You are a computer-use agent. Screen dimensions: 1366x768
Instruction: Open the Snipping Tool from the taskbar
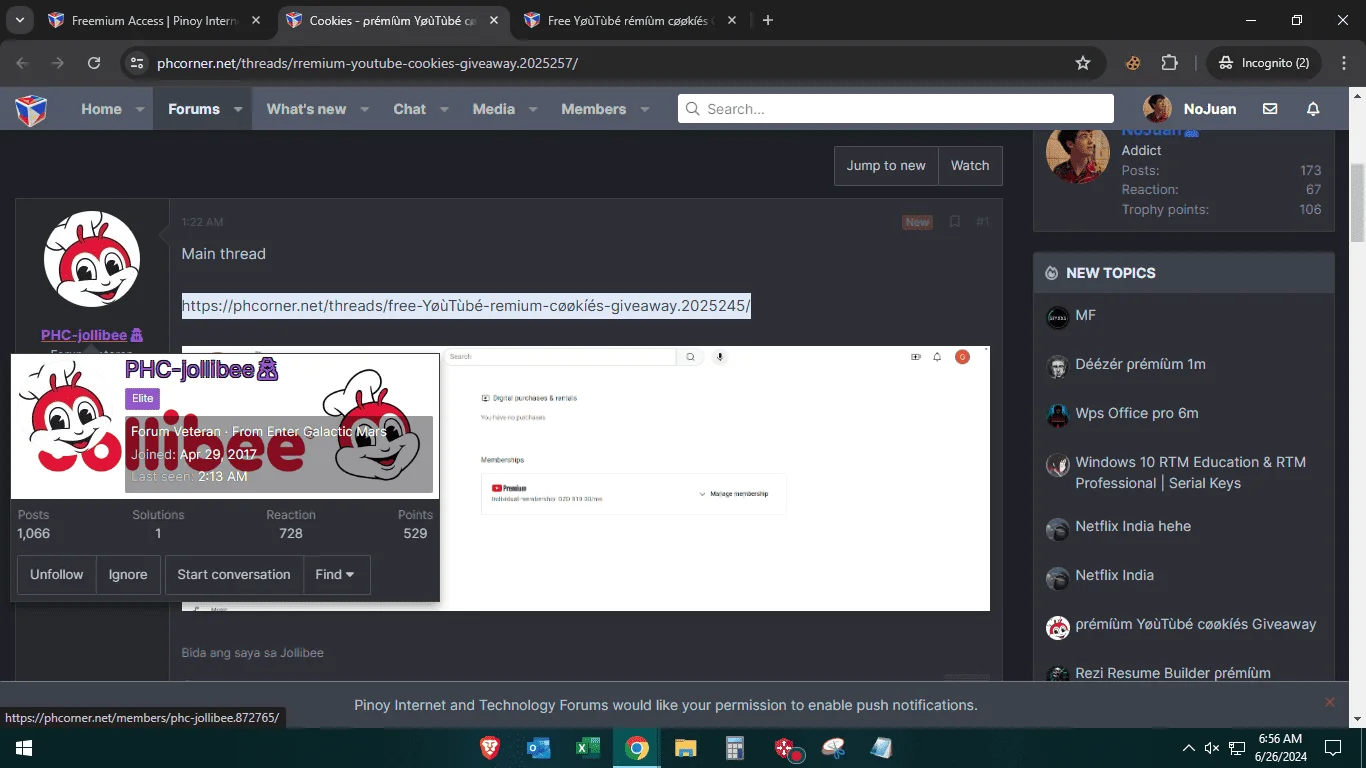tap(833, 748)
